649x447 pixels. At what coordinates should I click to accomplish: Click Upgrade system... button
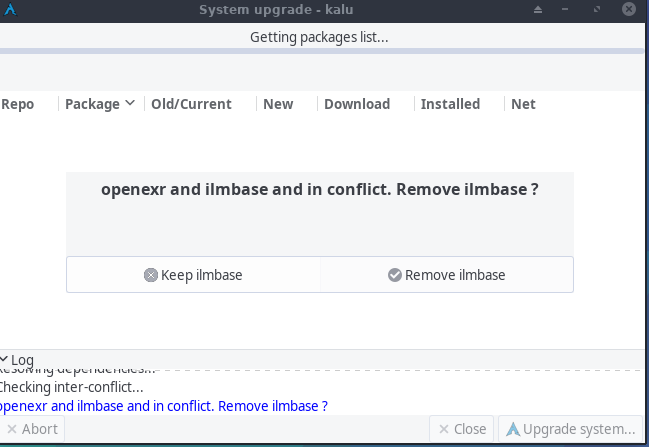coord(571,429)
